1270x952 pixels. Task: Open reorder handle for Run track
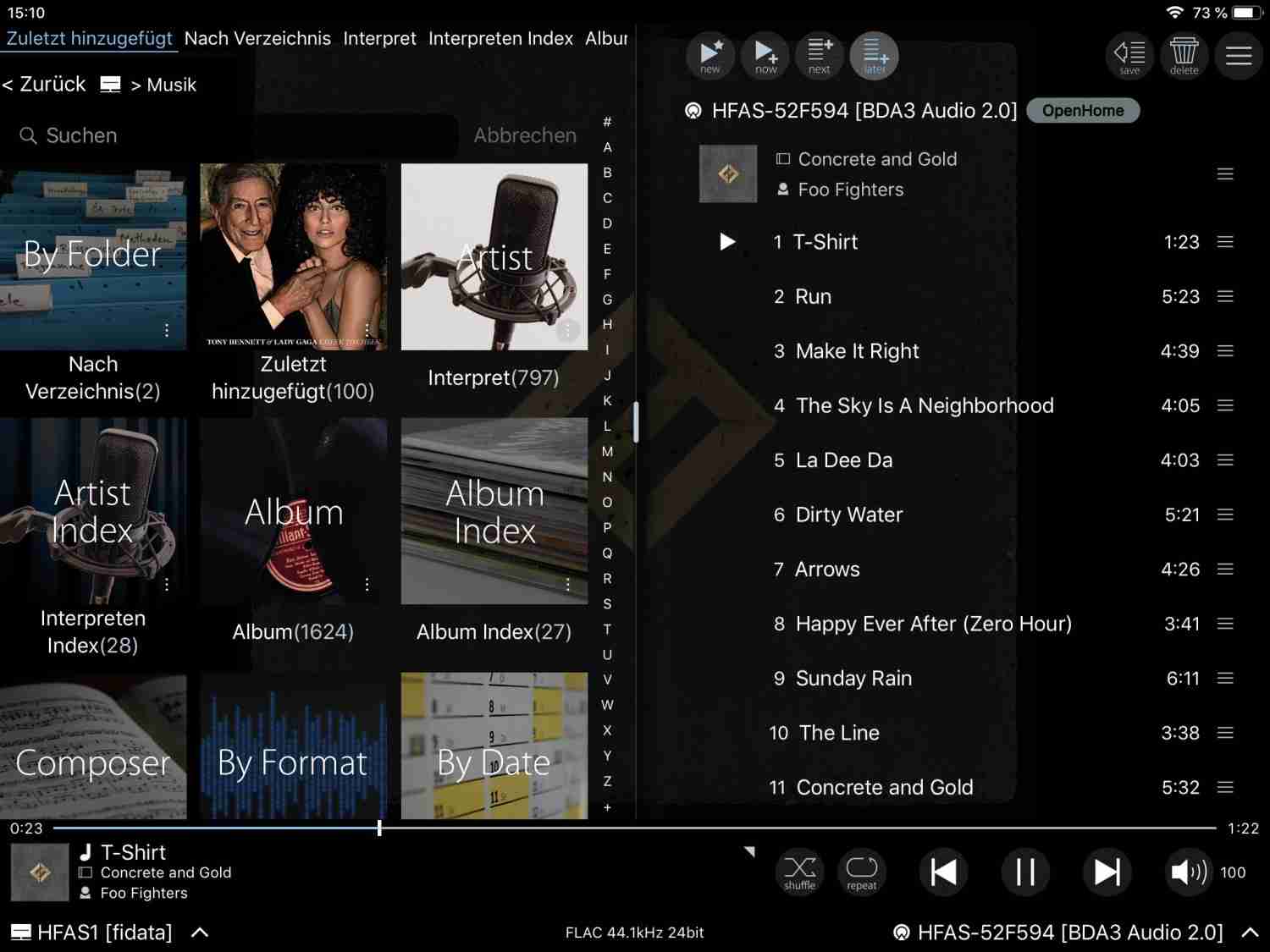tap(1225, 296)
